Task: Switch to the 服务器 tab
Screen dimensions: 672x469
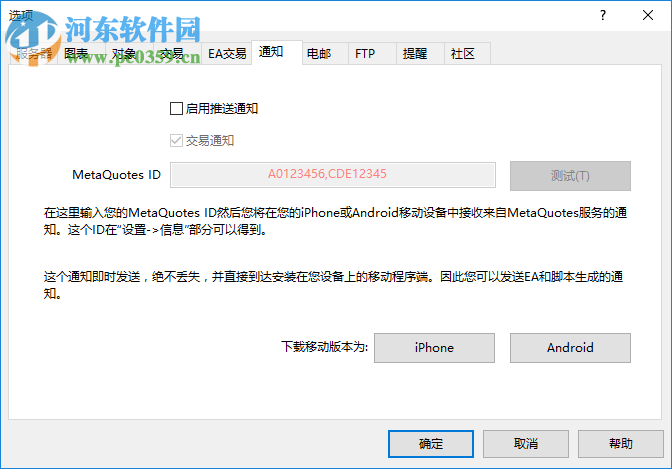Action: [33, 54]
